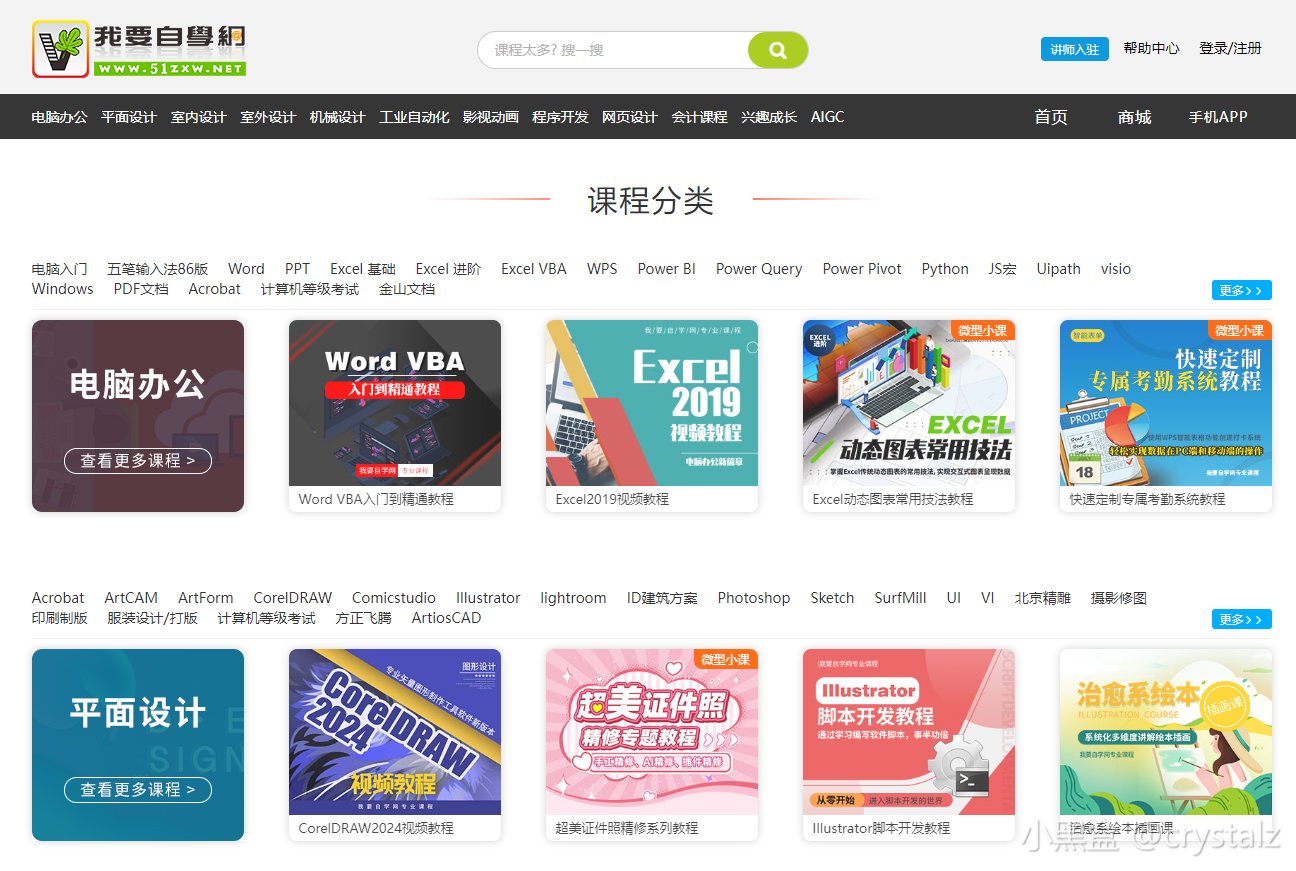Open the Photoshop category link
The height and width of the screenshot is (871, 1296).
click(753, 597)
